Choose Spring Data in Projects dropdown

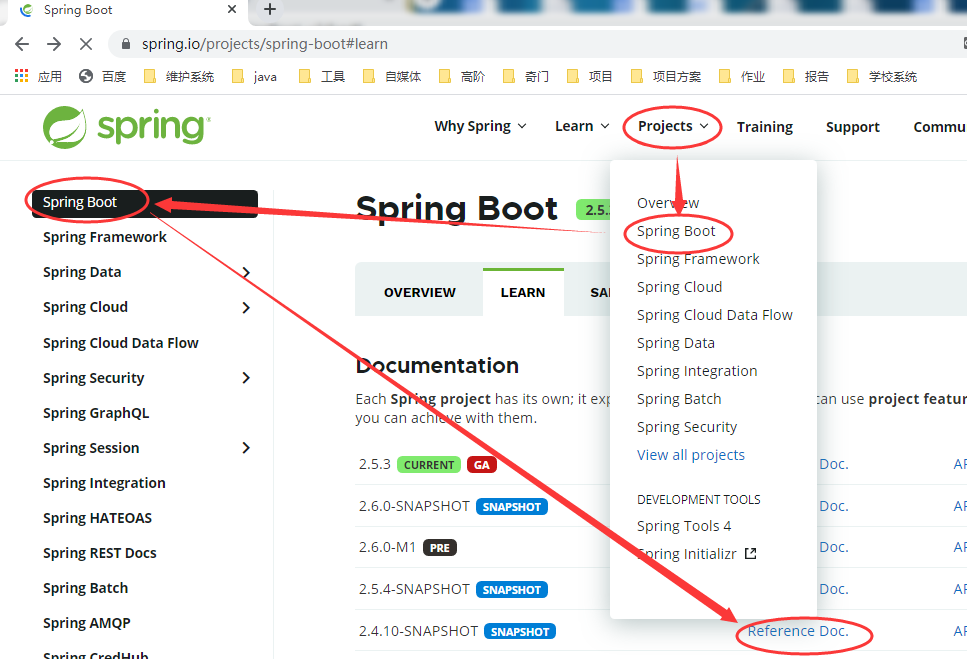(x=676, y=343)
